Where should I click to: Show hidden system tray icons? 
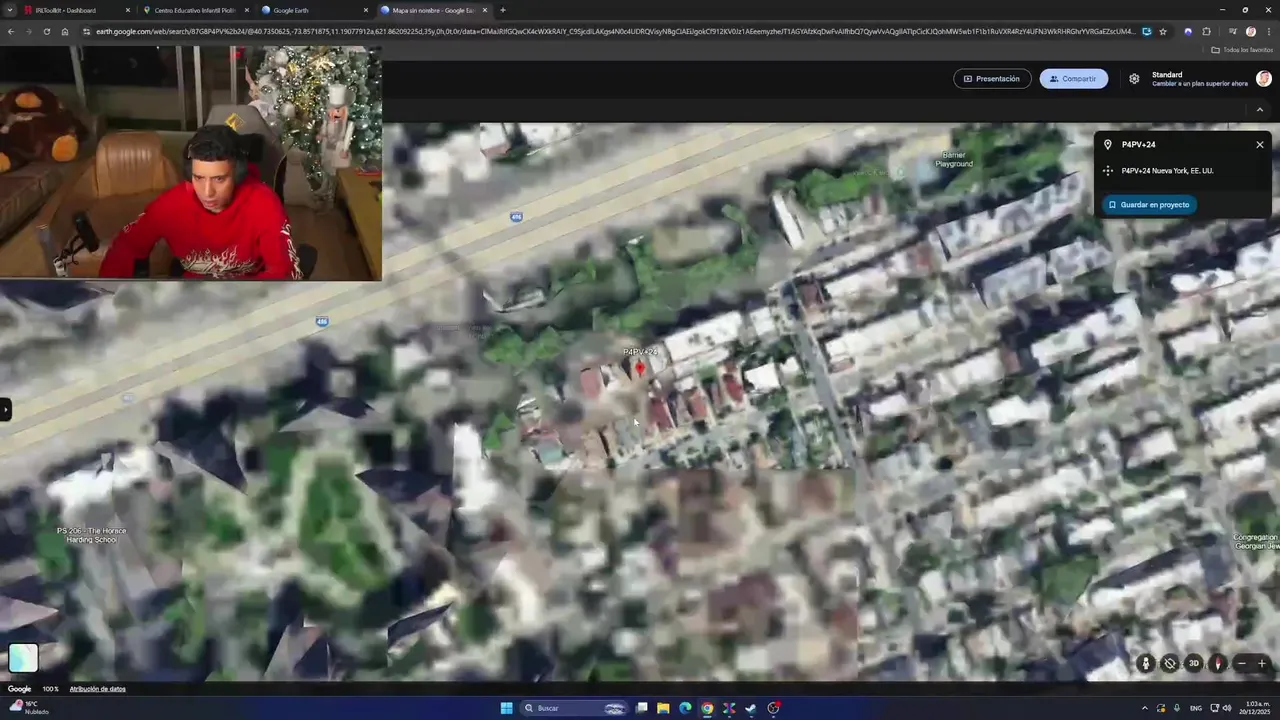pyautogui.click(x=1145, y=708)
